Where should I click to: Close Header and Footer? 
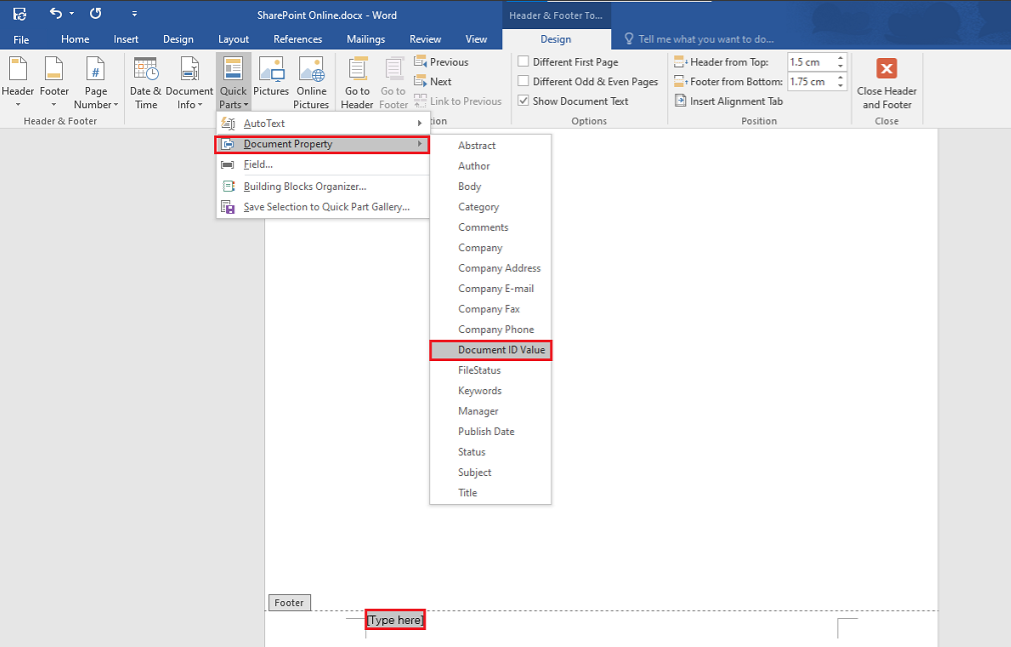887,83
